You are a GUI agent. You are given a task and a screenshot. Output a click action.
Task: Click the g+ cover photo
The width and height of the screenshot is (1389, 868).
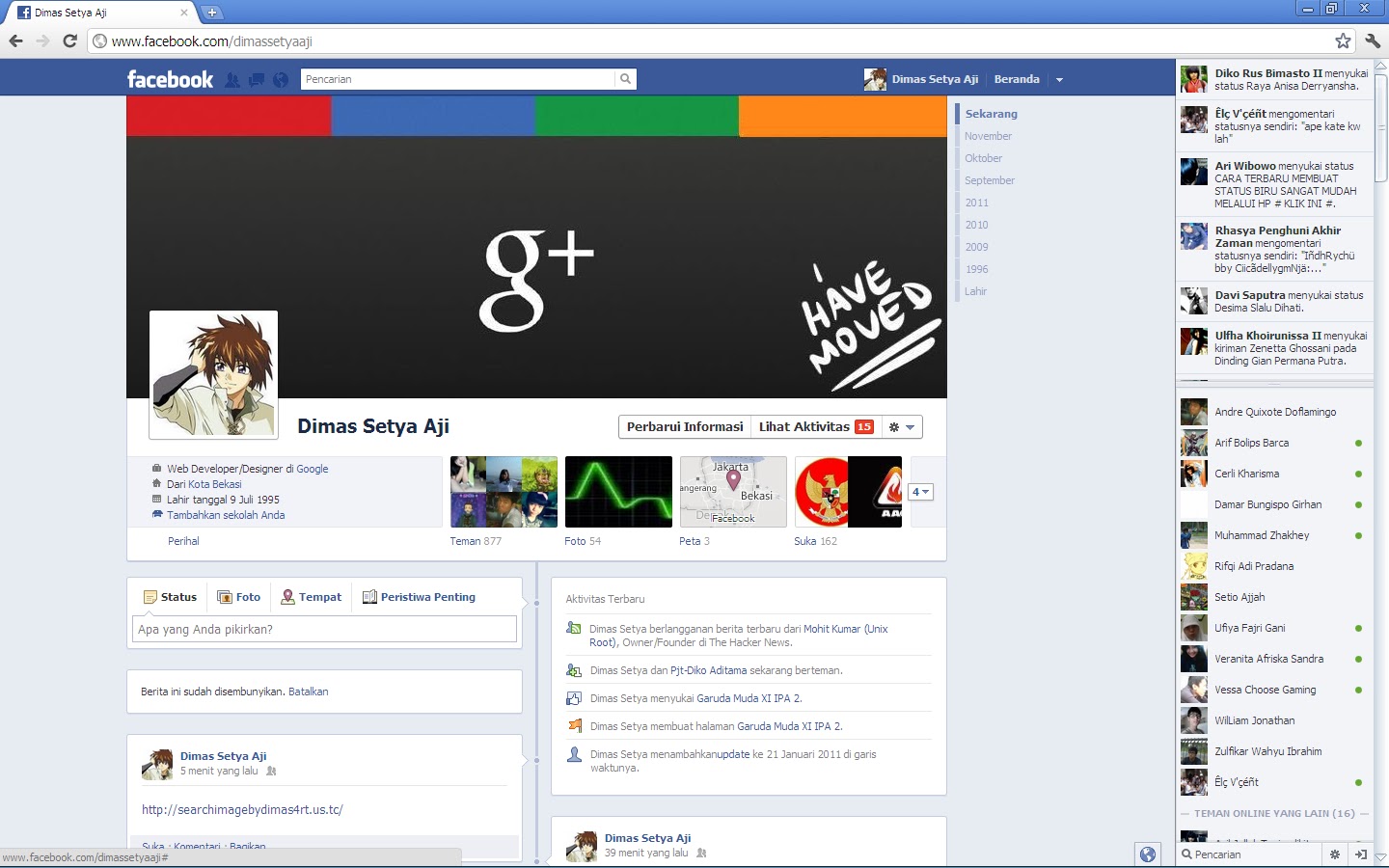point(536,247)
